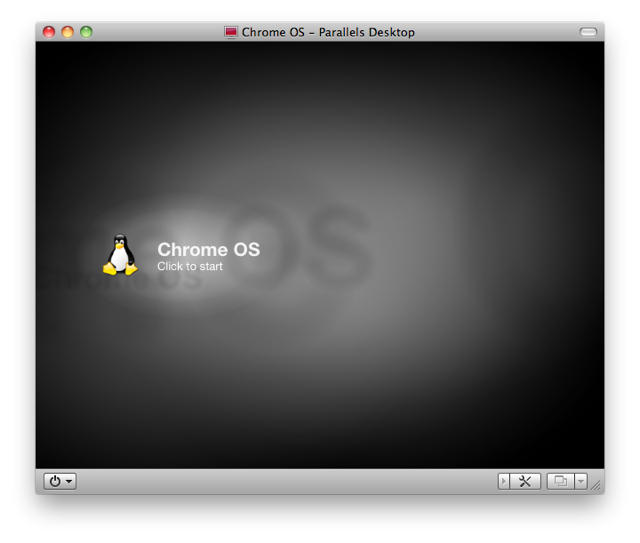640x543 pixels.
Task: Expand the status bar arrow beside the tools icon
Action: (x=504, y=481)
